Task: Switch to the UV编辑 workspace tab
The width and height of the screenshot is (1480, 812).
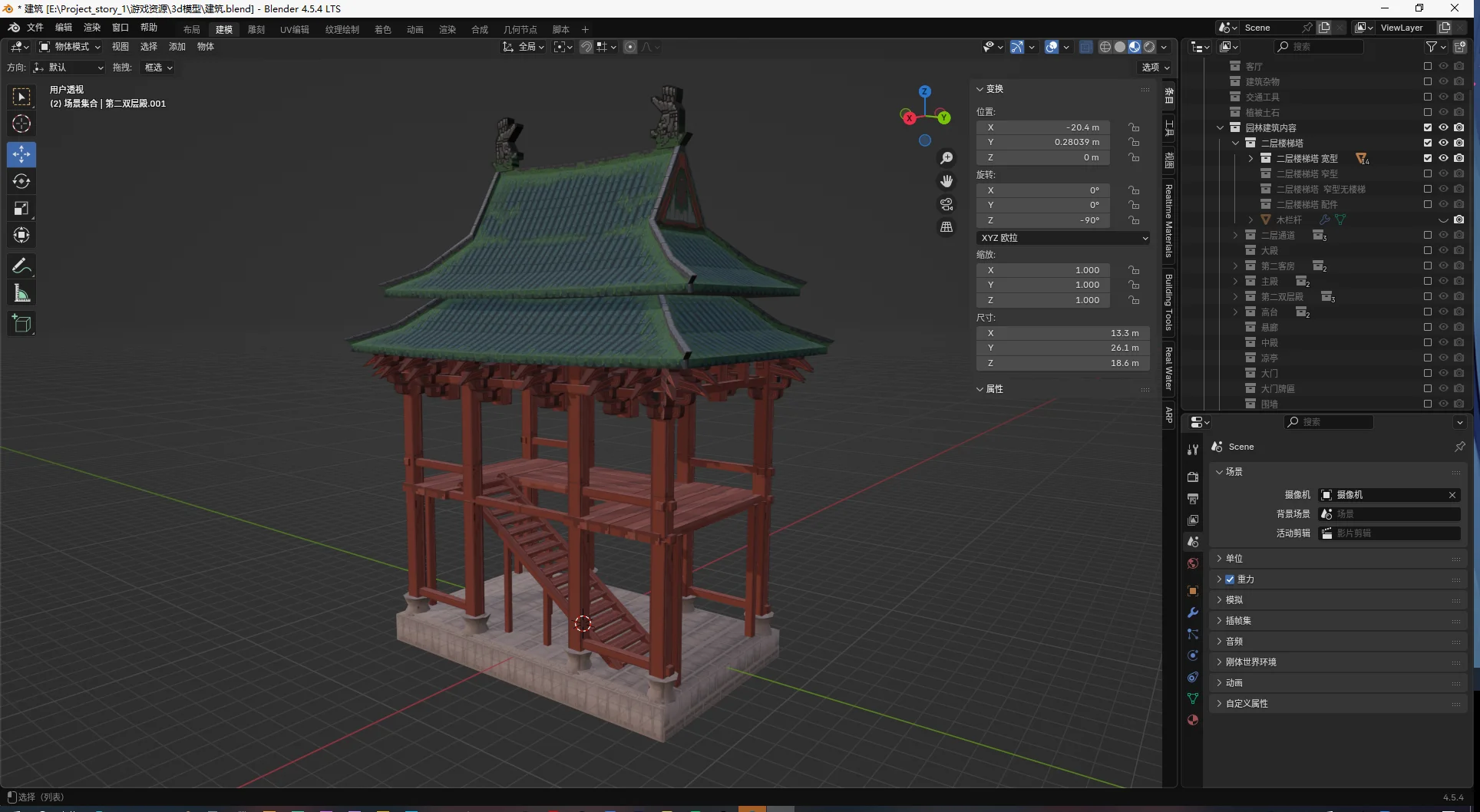Action: (294, 29)
